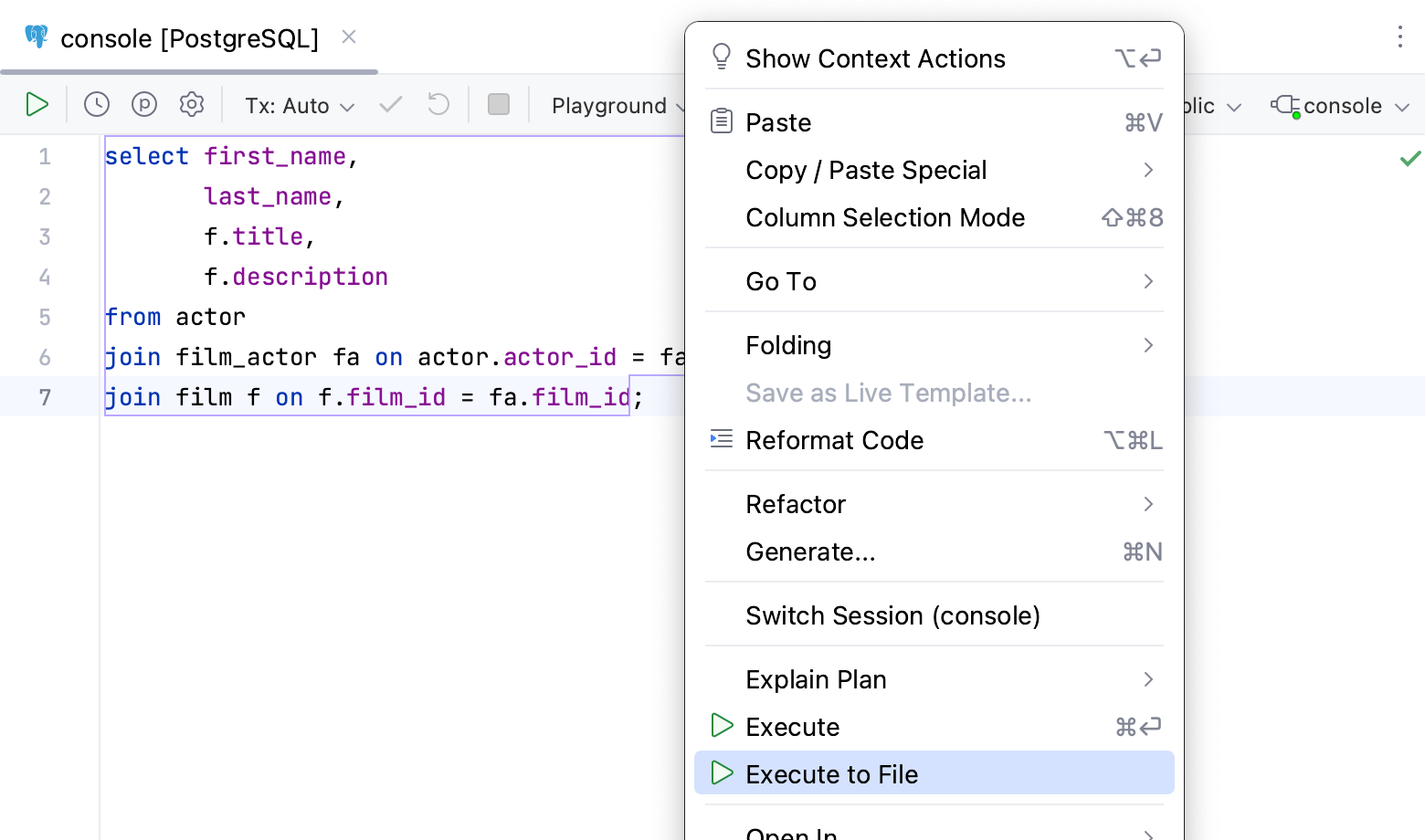
Task: Run the query with the green play icon
Action: tap(37, 104)
